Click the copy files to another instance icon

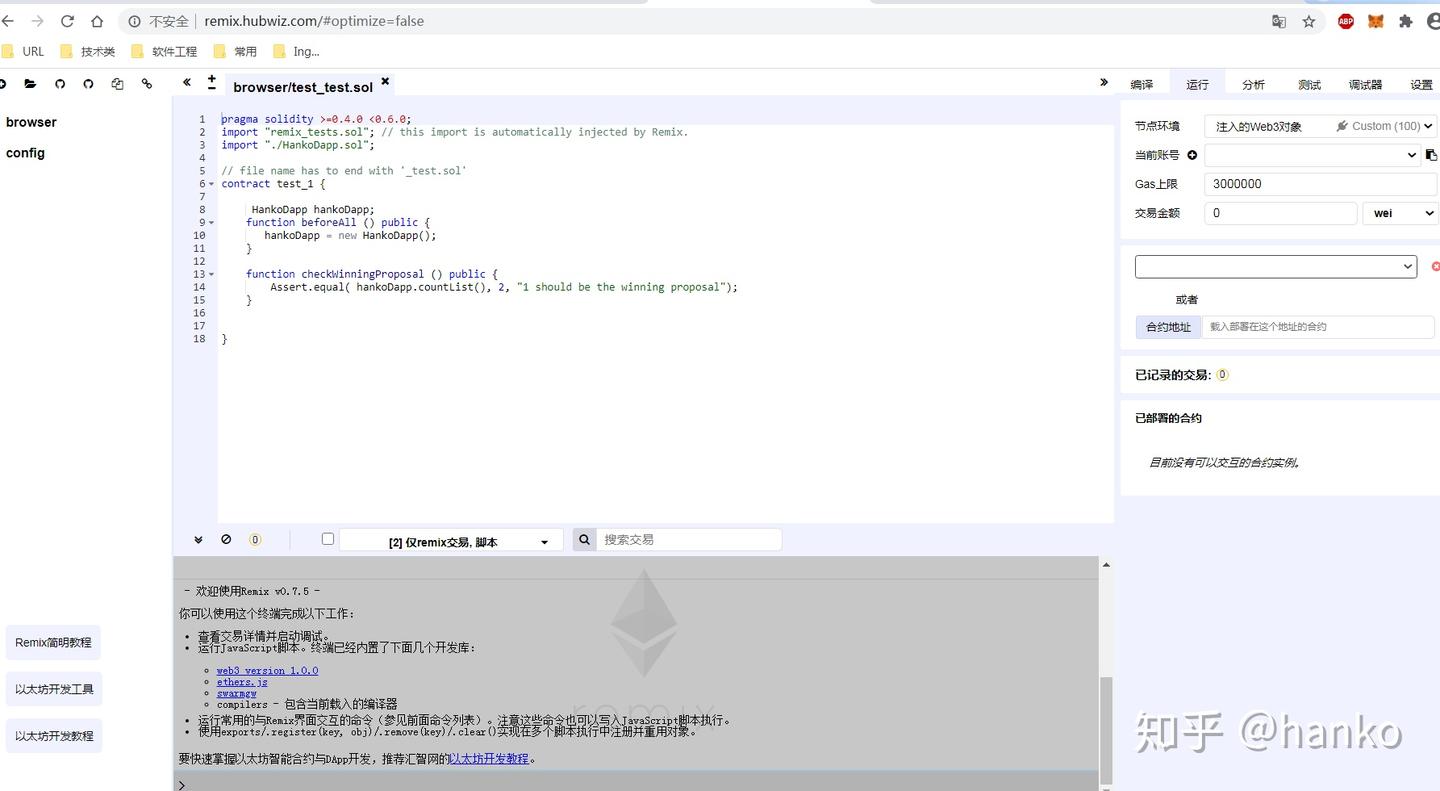(117, 84)
